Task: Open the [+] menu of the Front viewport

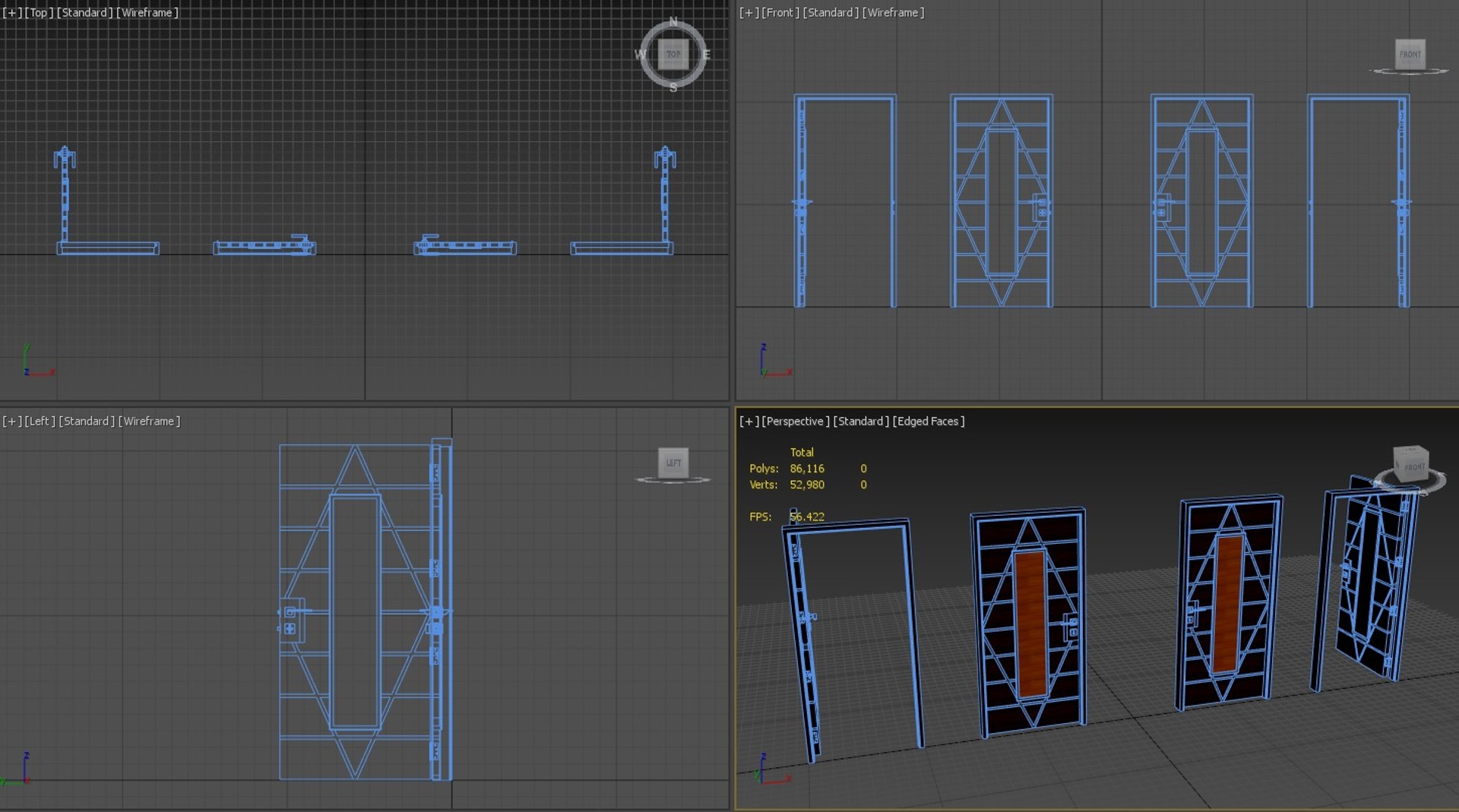Action: (749, 13)
